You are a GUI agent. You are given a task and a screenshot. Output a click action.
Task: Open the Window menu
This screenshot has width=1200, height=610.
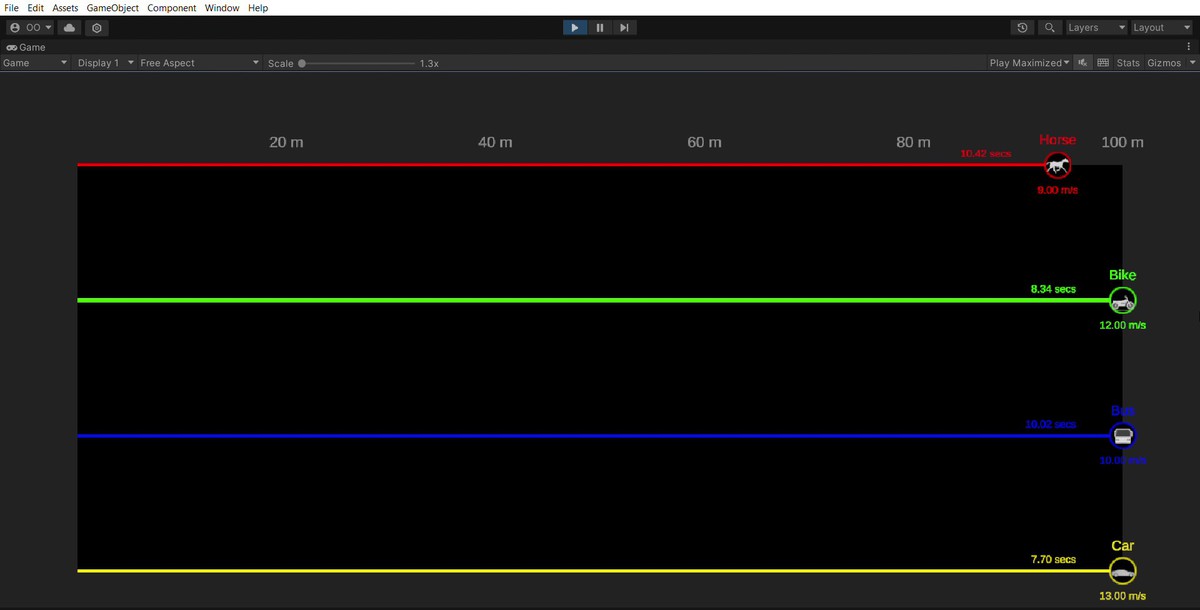[x=221, y=7]
